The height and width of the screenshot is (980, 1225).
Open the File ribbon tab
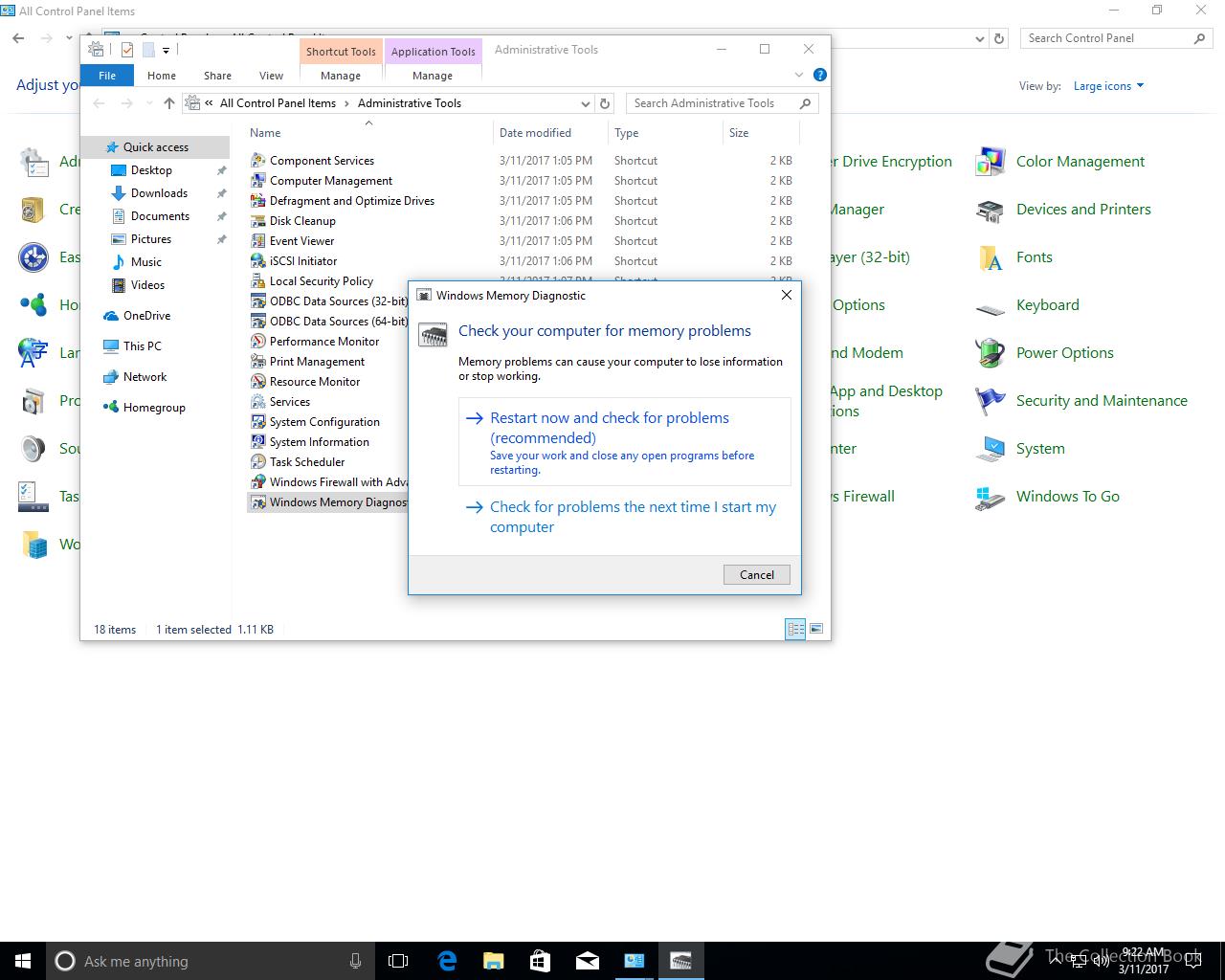tap(107, 76)
